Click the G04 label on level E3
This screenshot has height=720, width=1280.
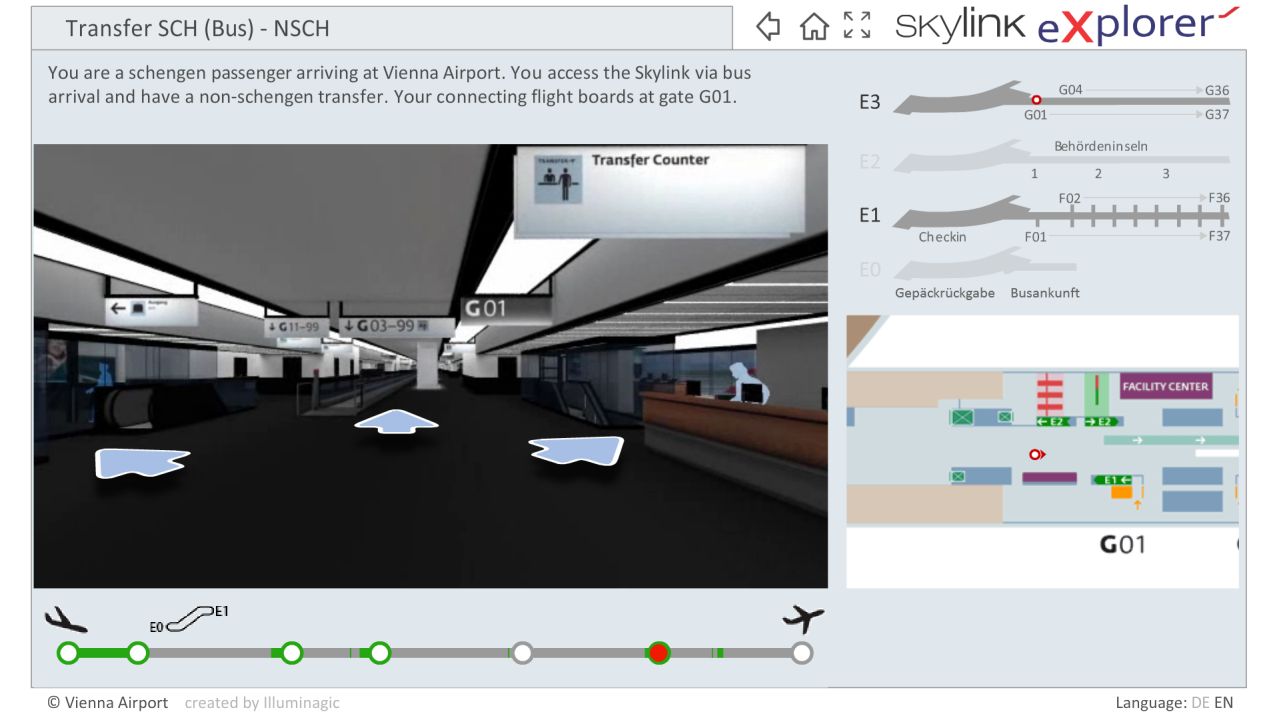pyautogui.click(x=1070, y=90)
